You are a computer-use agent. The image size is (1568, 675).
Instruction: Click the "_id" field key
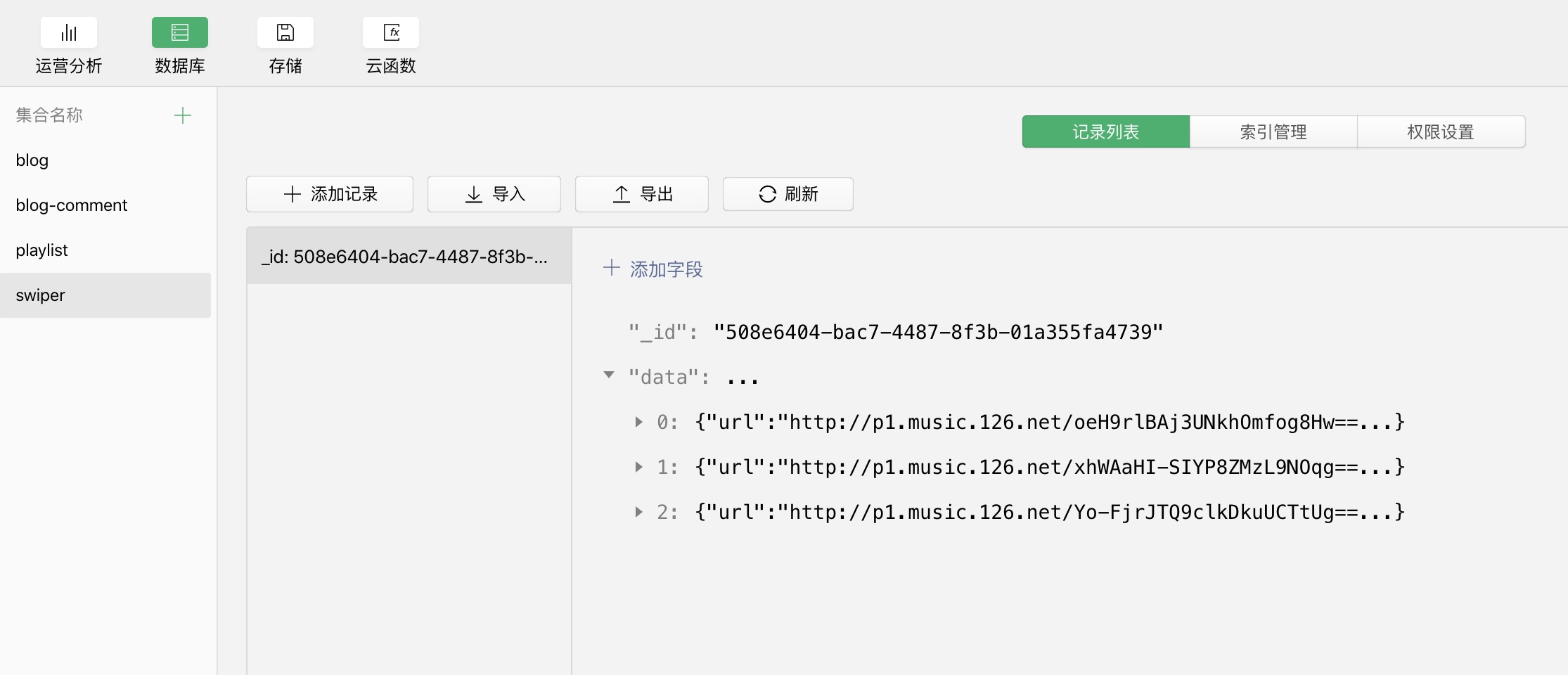click(x=657, y=332)
